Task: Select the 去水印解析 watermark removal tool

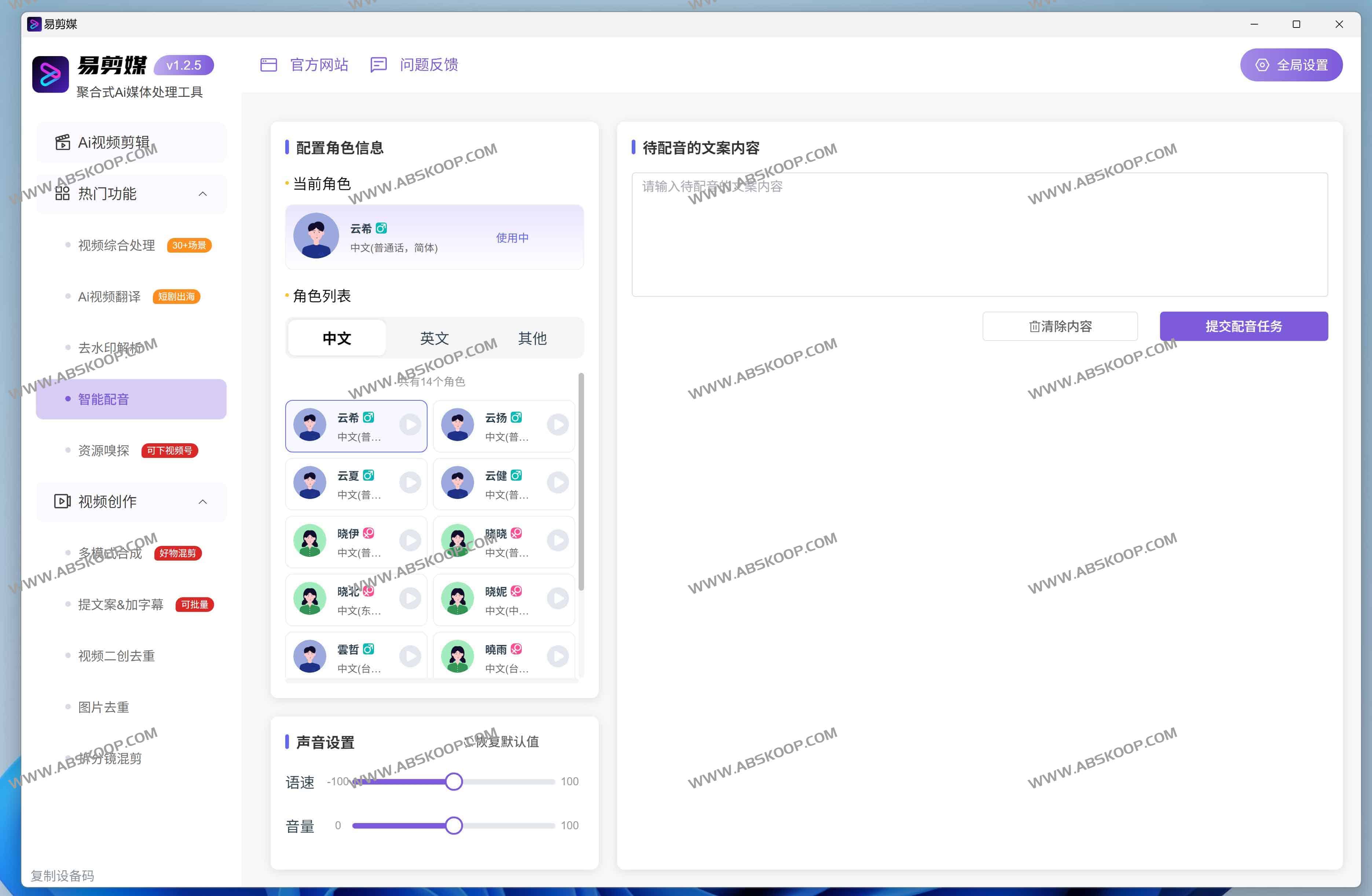Action: click(115, 346)
